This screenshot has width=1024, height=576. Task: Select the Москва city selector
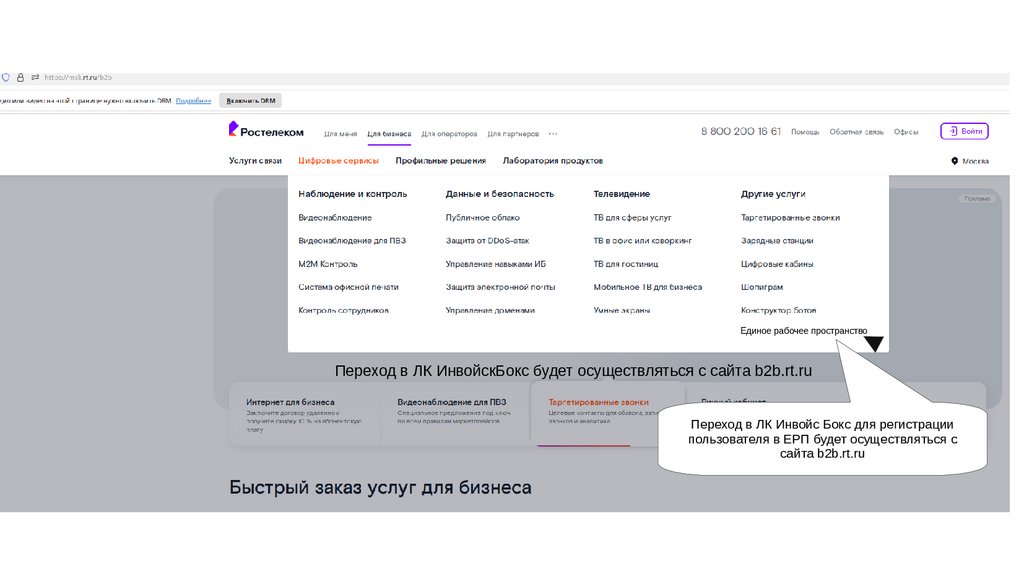tap(970, 161)
